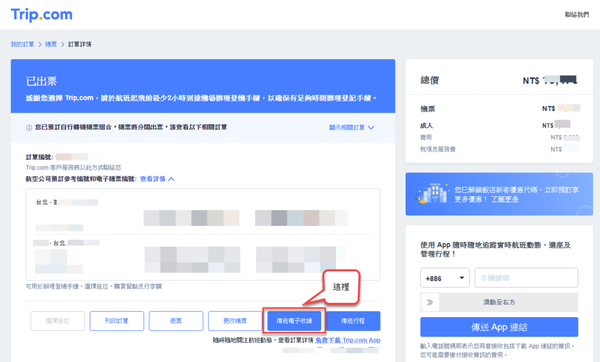
Task: Open 聯絡我們 link in header
Action: coord(577,15)
